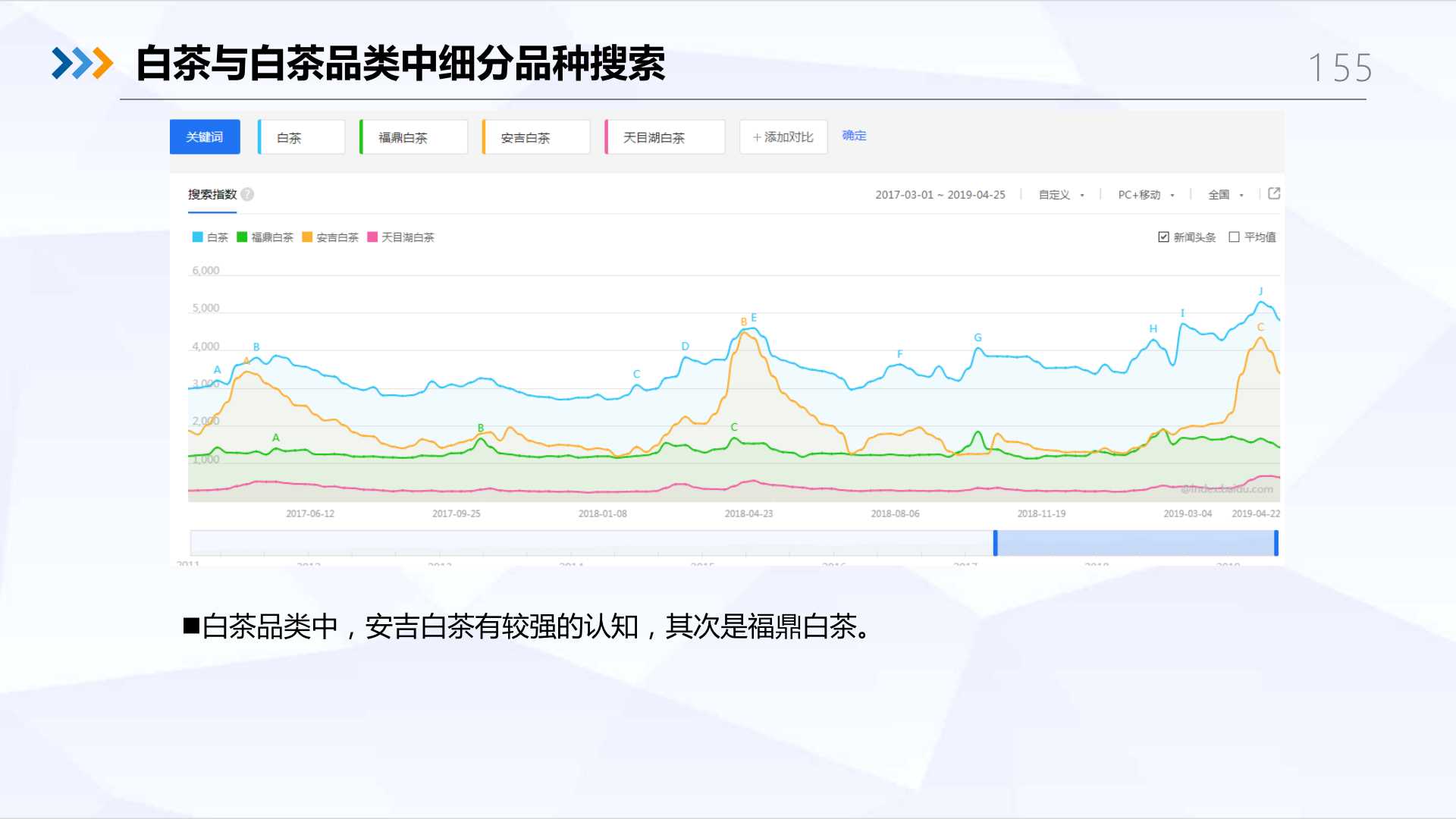Select the 白茶 keyword field

tap(302, 137)
